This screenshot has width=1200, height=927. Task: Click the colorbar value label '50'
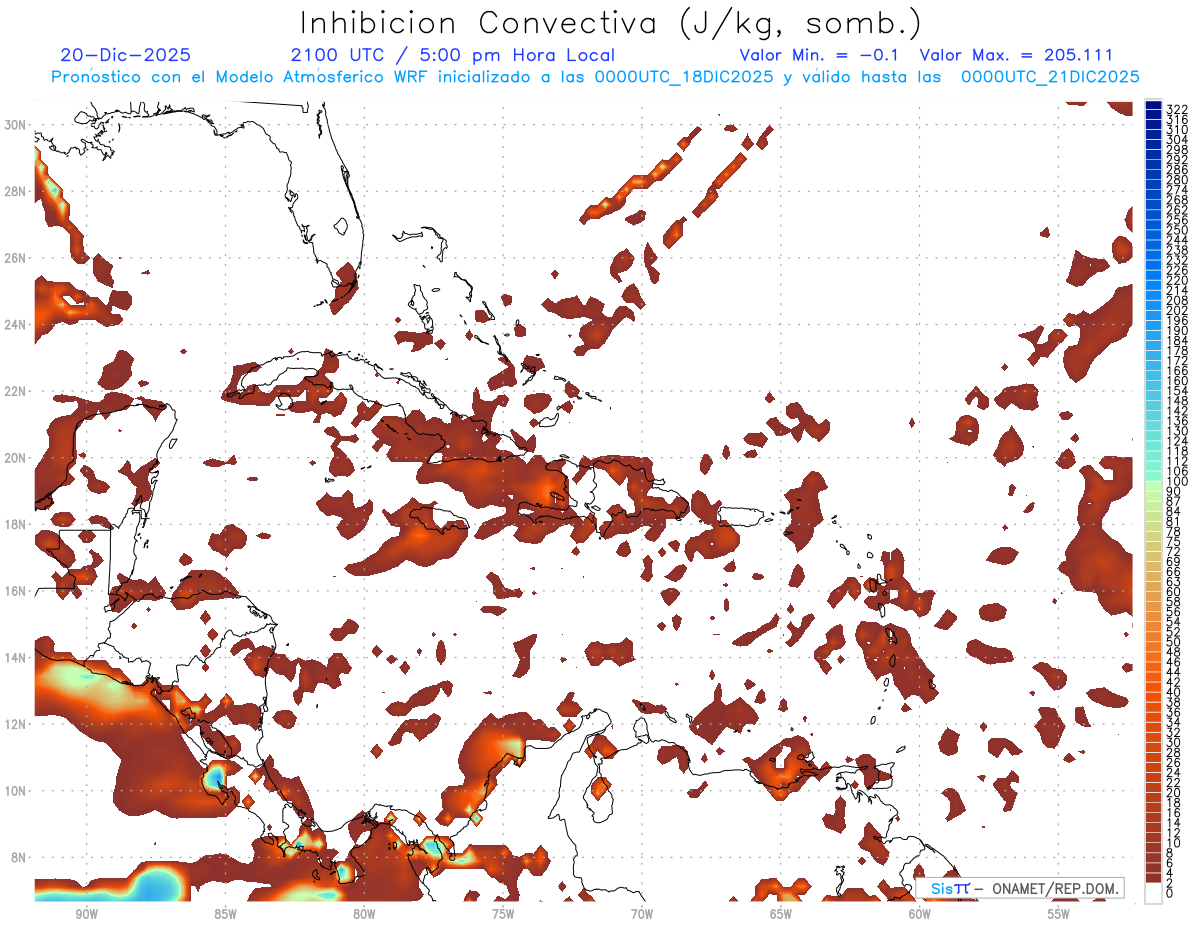click(x=1174, y=641)
